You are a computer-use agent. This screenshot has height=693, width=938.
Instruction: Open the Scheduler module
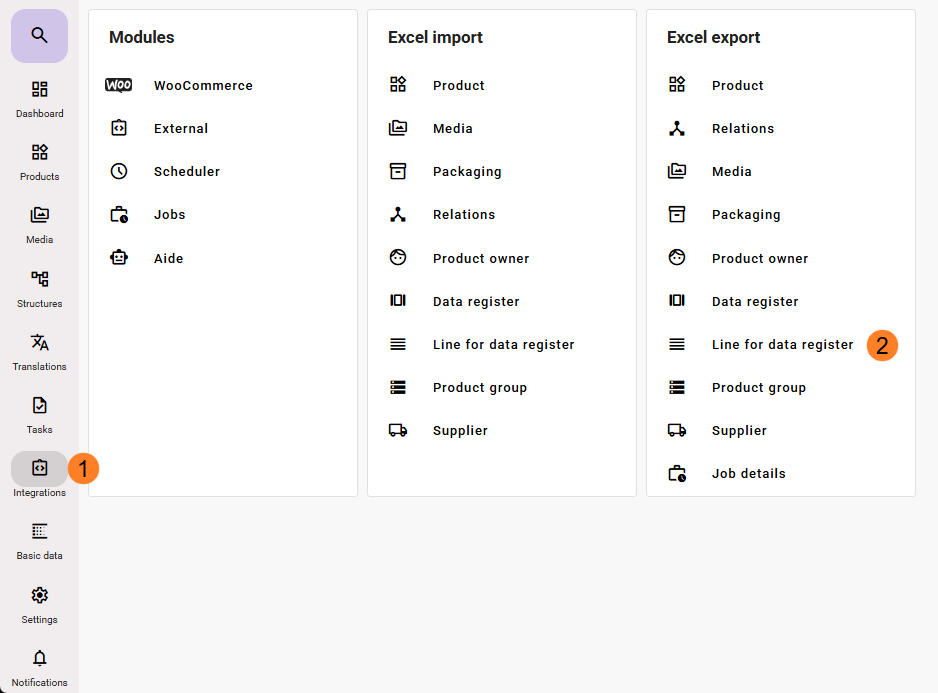coord(186,172)
